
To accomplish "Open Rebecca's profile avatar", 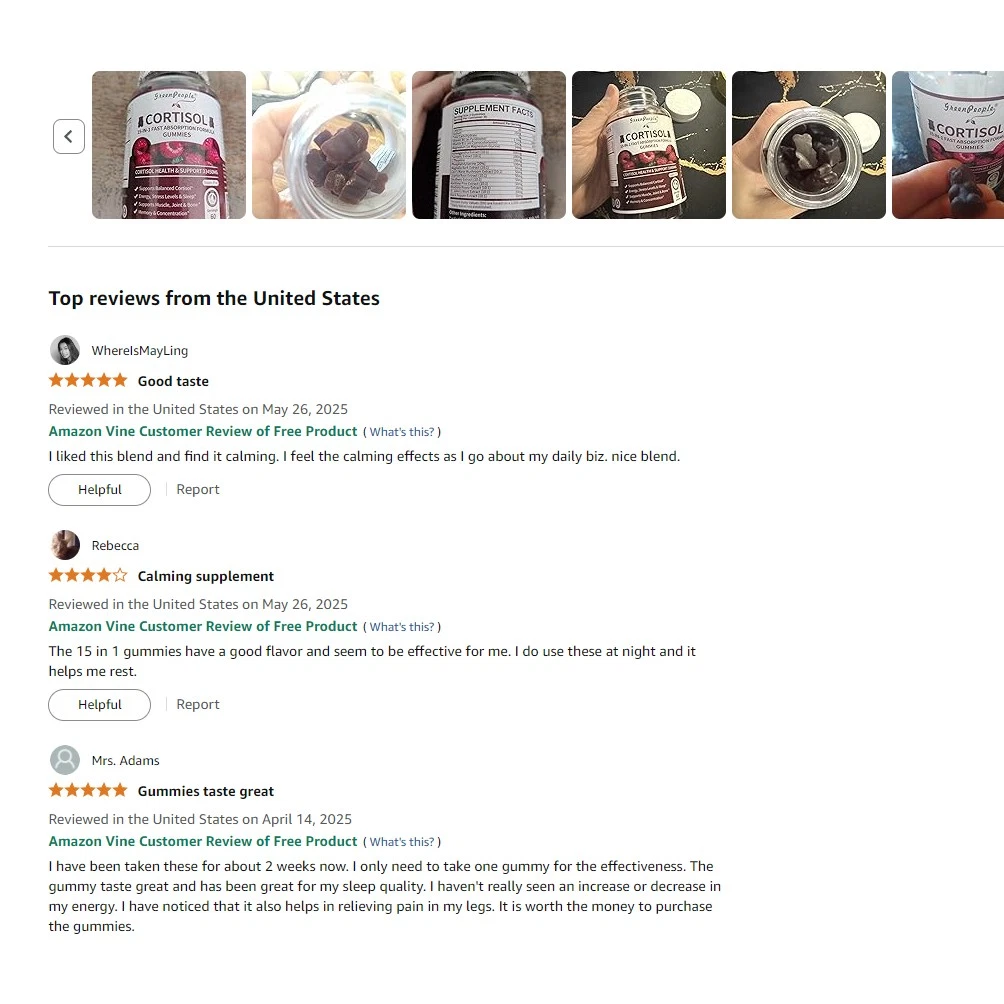I will pos(65,545).
